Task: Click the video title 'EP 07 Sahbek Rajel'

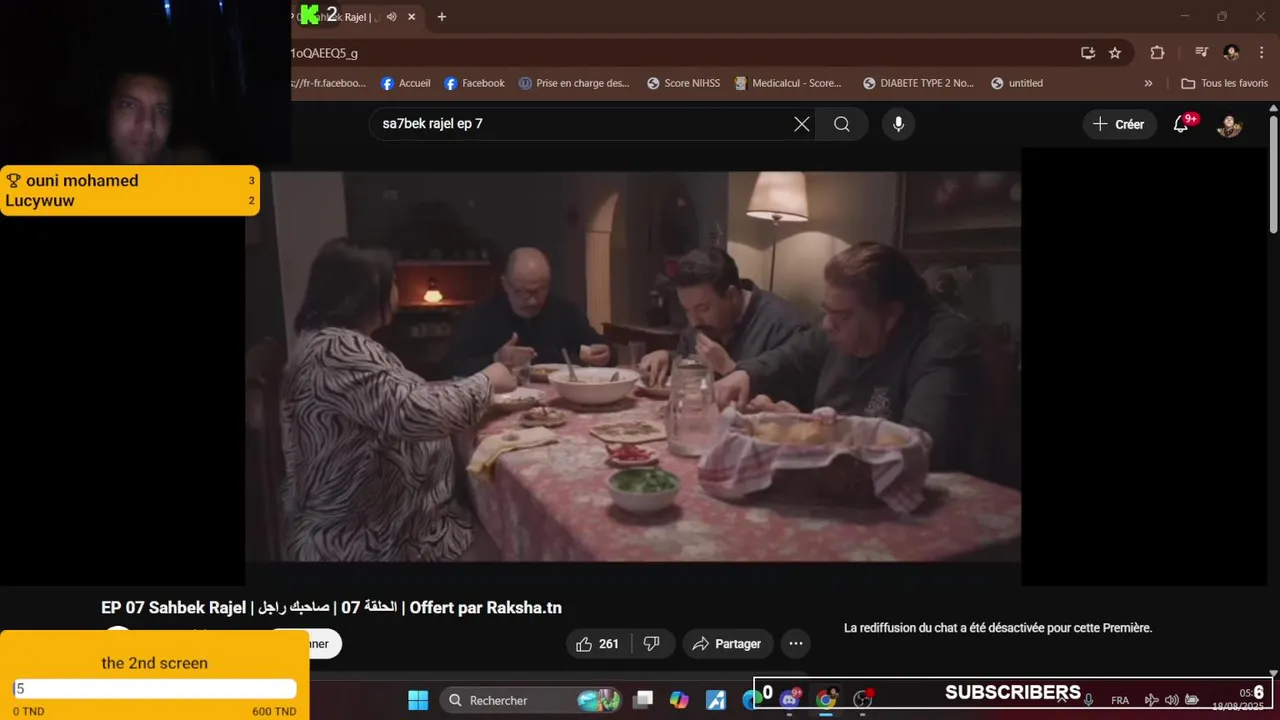Action: (x=331, y=608)
